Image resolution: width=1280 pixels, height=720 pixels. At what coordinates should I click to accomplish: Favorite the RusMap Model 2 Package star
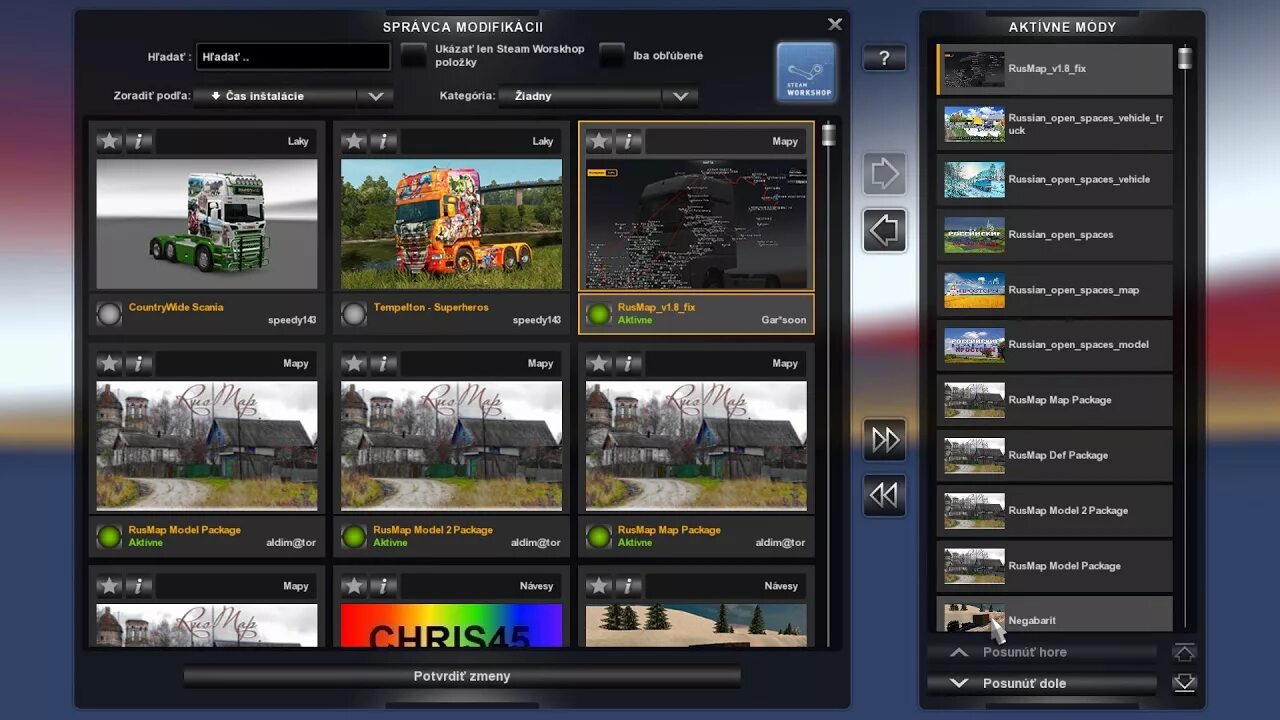tap(354, 363)
